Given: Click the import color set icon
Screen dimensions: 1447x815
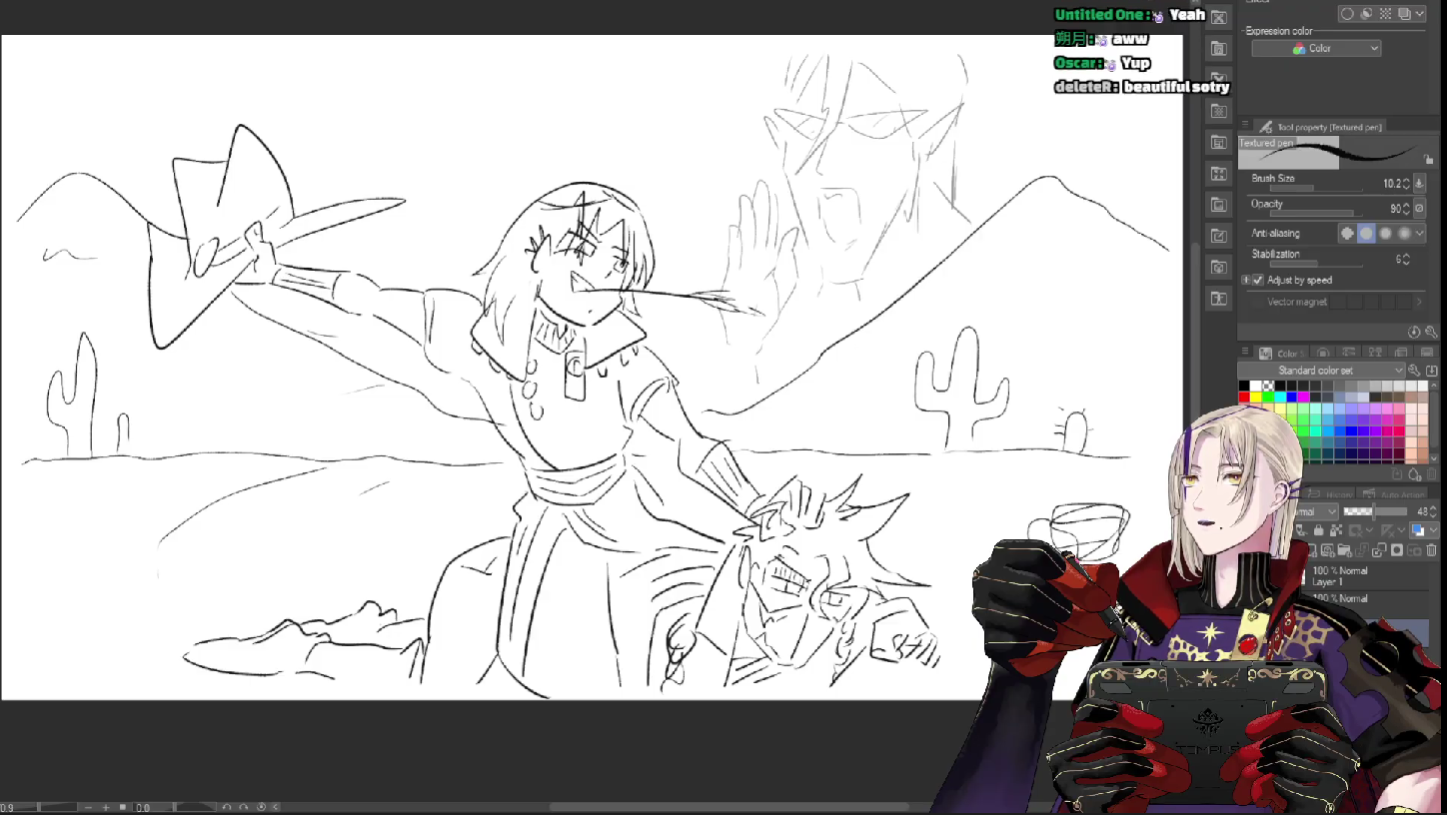Looking at the screenshot, I should [x=1431, y=370].
